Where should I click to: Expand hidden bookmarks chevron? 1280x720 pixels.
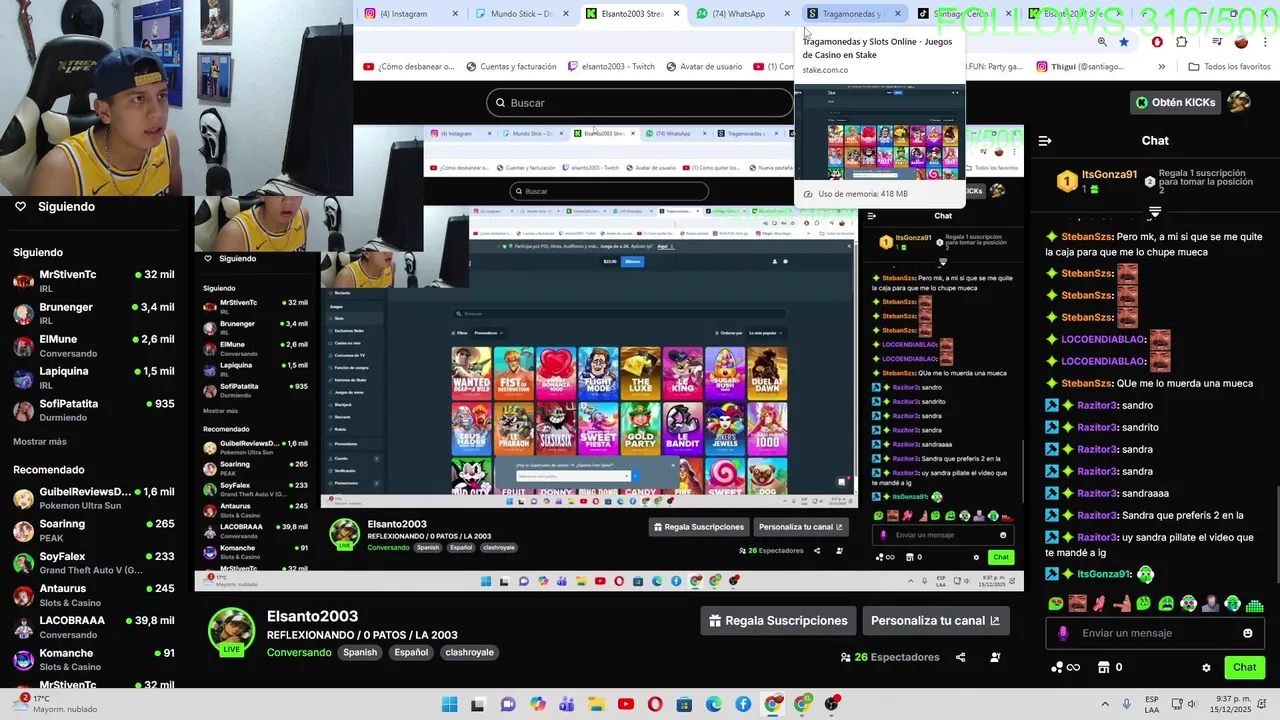(x=1161, y=67)
